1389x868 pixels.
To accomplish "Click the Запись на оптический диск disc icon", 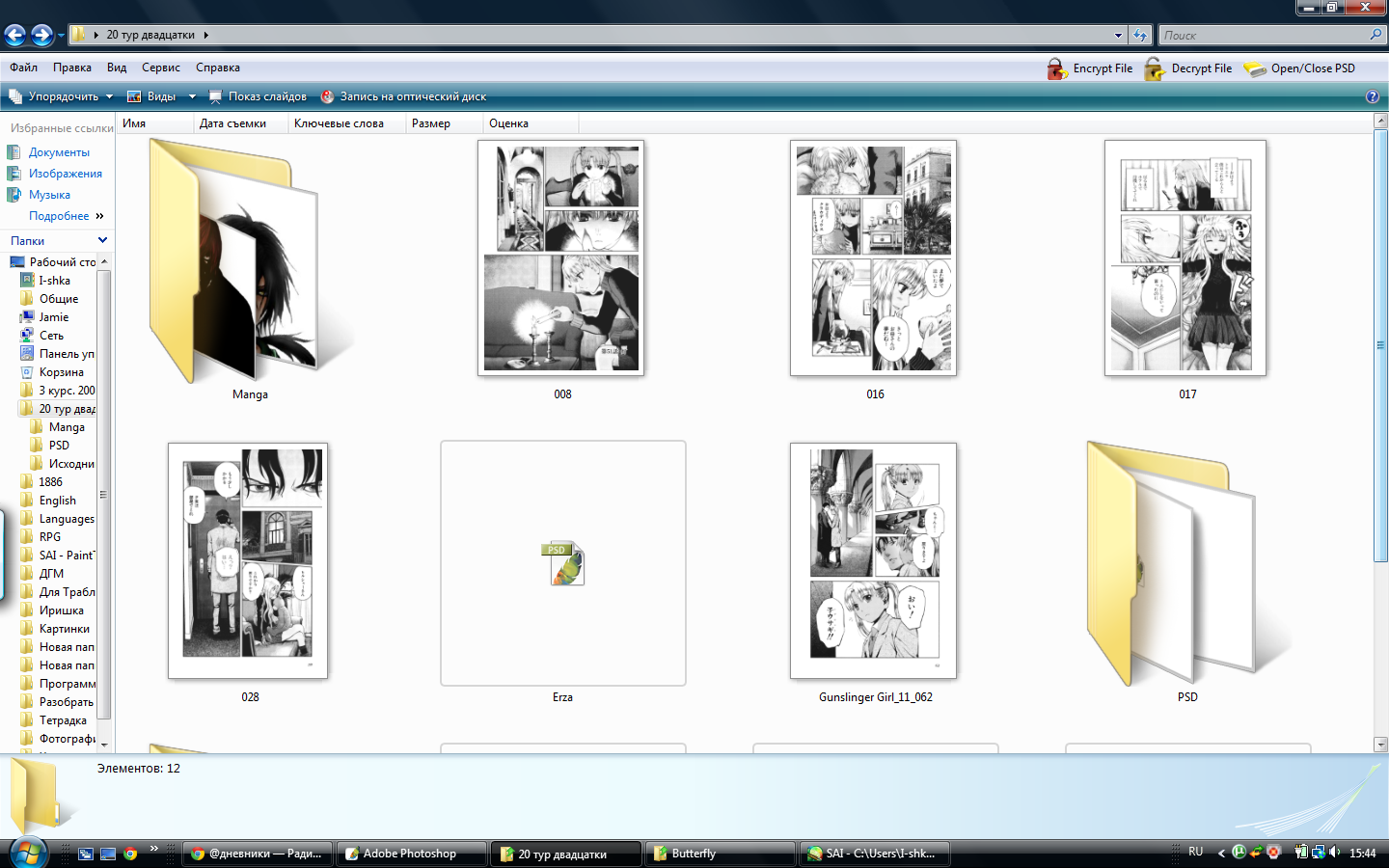I will (x=327, y=96).
